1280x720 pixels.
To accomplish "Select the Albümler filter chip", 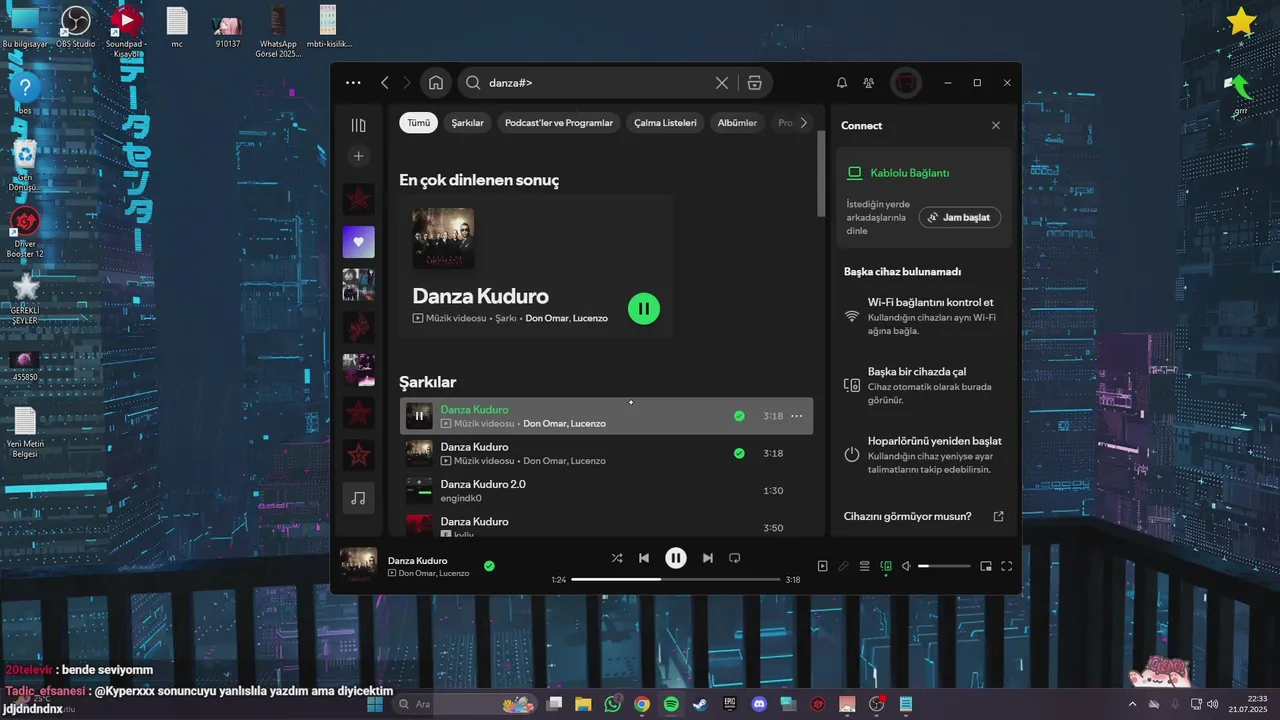I will click(x=737, y=123).
